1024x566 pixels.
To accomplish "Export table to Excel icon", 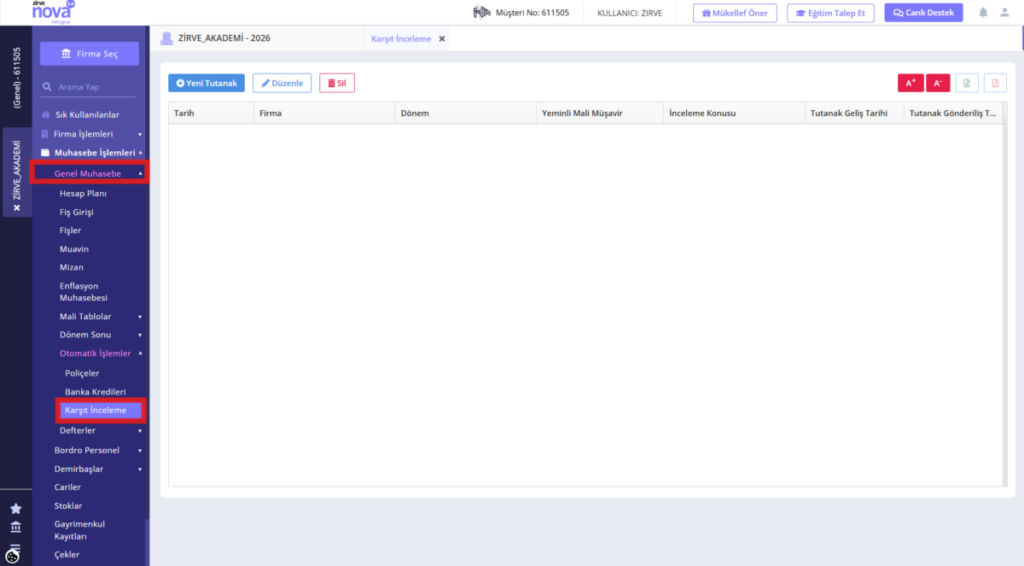I will (x=967, y=83).
